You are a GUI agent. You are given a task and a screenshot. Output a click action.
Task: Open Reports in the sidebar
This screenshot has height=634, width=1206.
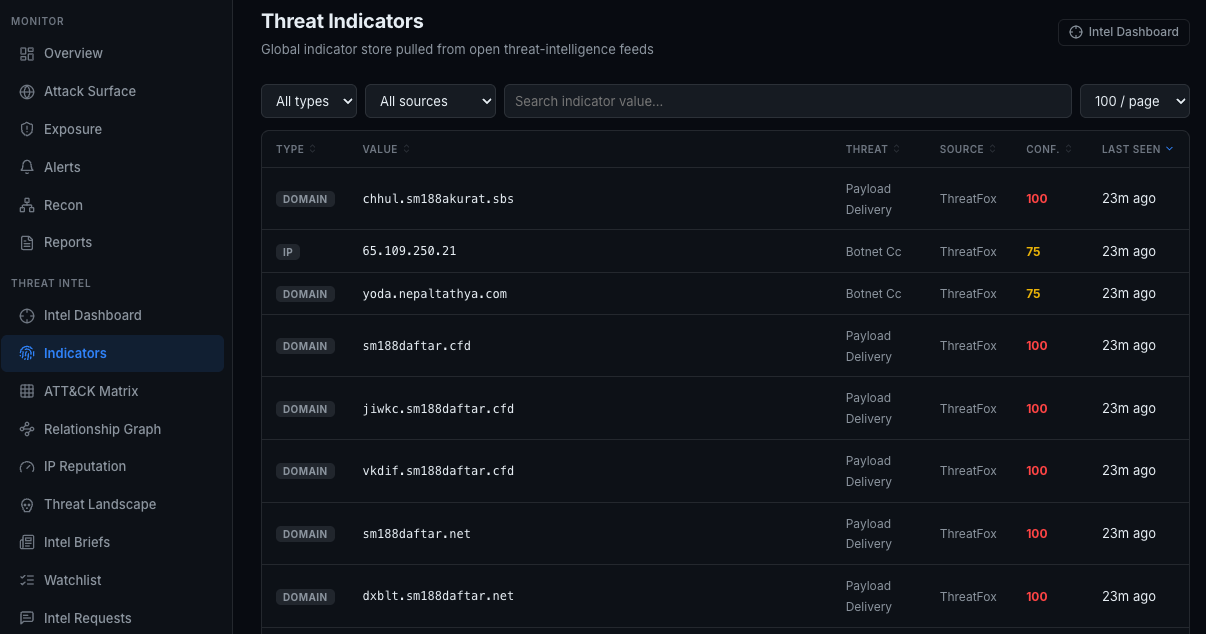coord(112,242)
